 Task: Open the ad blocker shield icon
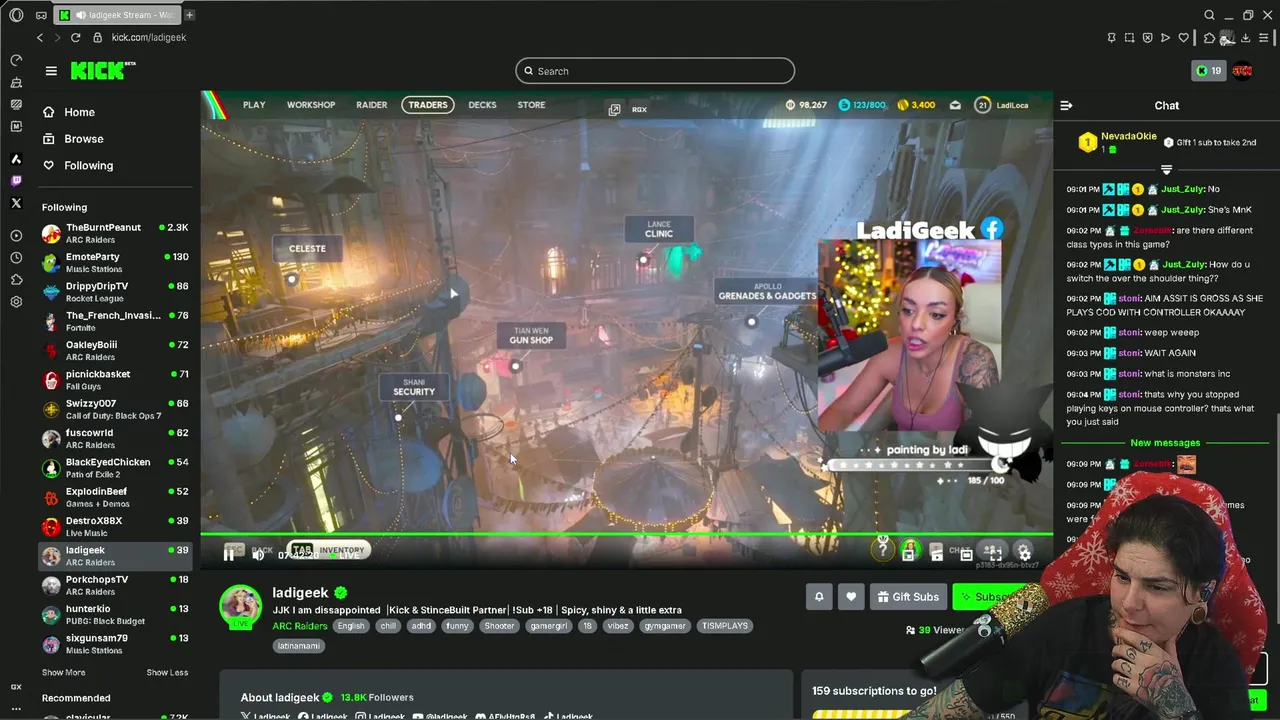point(1147,38)
